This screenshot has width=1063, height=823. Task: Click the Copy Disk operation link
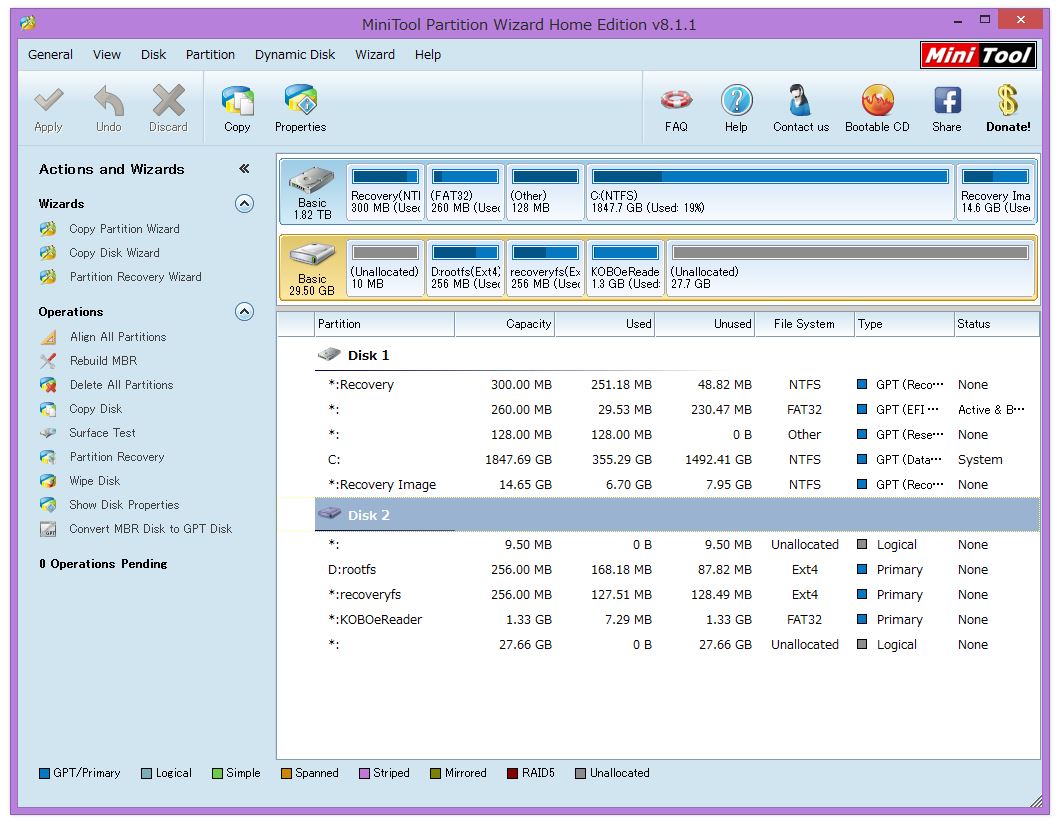(x=96, y=409)
